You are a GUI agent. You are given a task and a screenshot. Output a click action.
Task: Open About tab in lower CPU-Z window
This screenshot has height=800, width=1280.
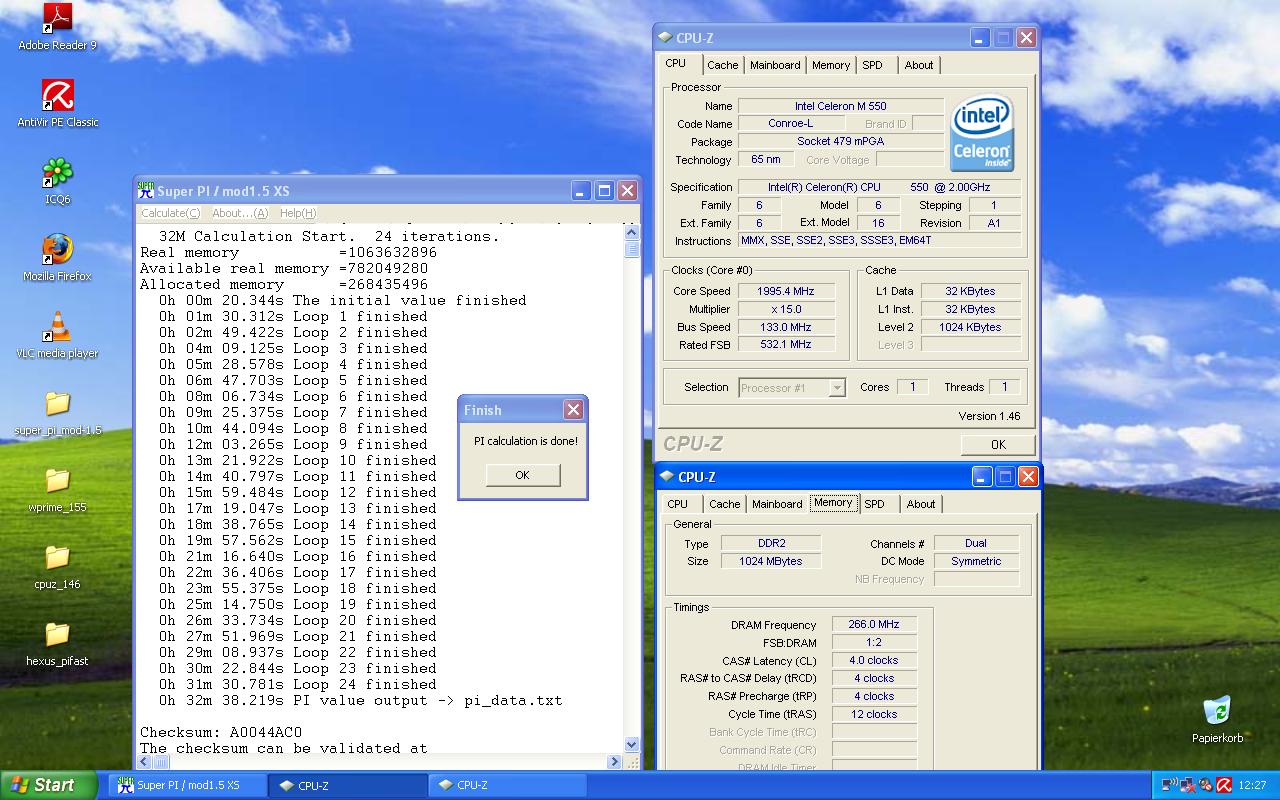[921, 504]
